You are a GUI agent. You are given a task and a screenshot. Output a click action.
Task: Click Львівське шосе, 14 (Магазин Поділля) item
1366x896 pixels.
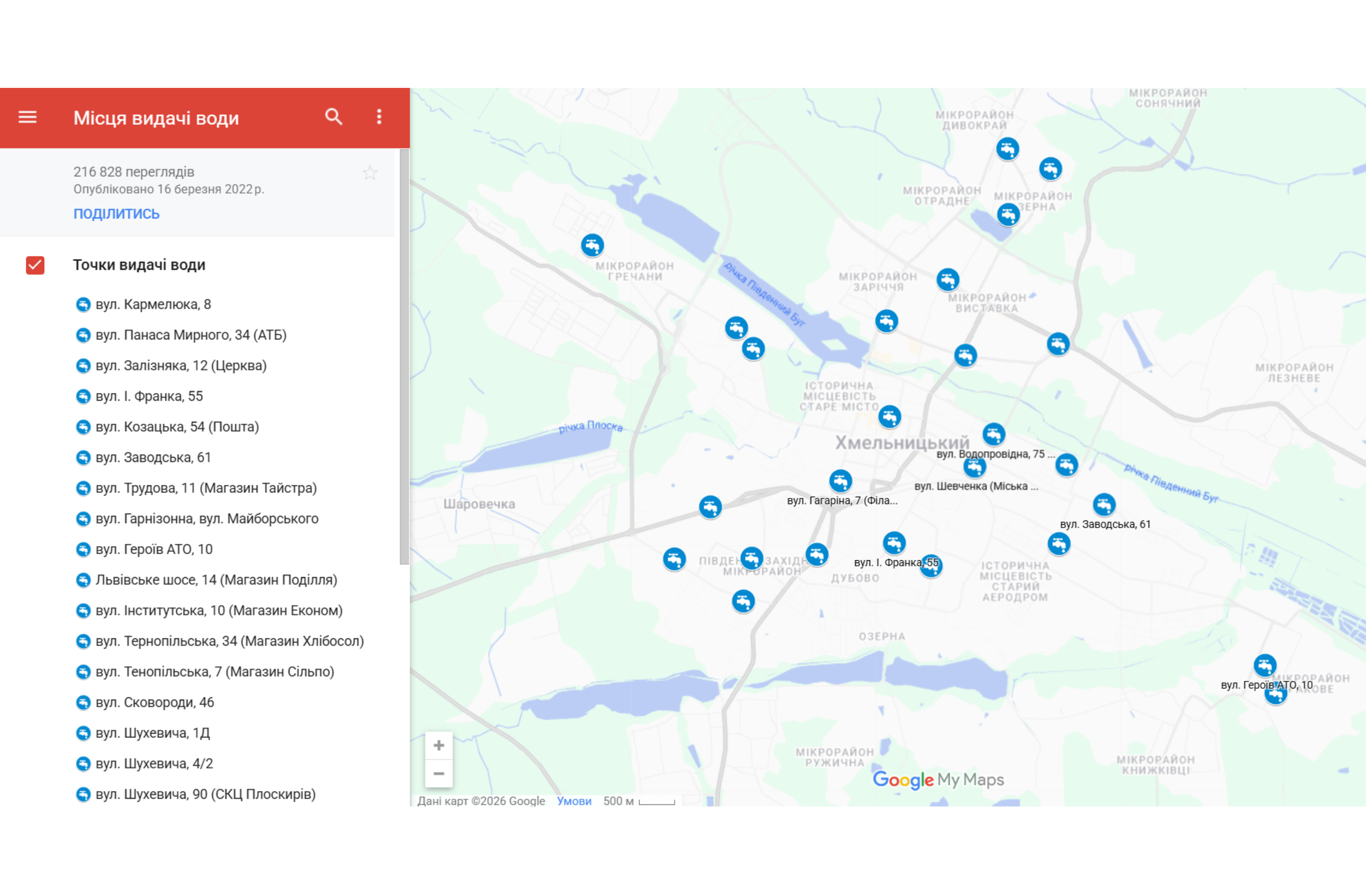coord(216,580)
